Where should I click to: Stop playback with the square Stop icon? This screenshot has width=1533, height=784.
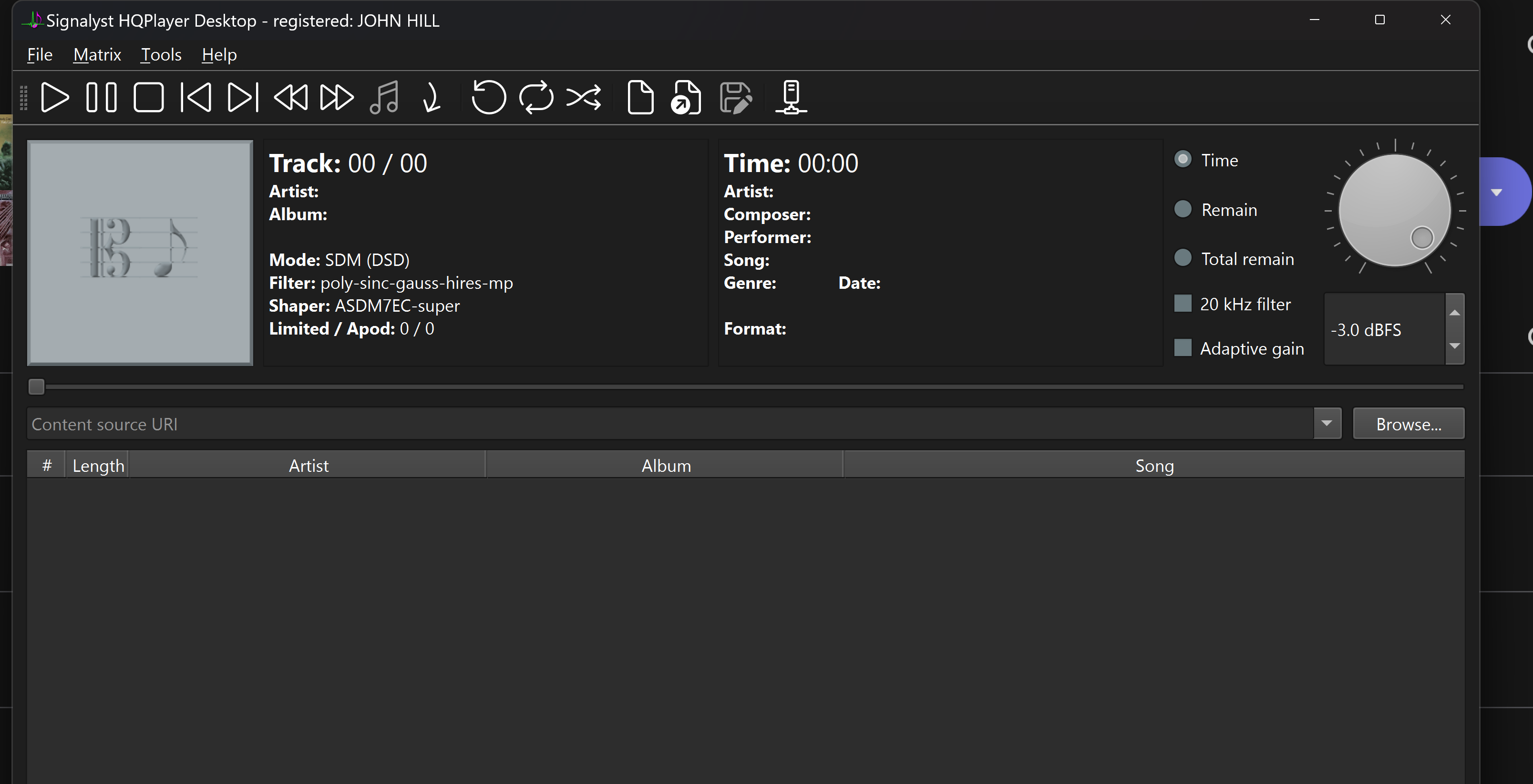click(148, 98)
